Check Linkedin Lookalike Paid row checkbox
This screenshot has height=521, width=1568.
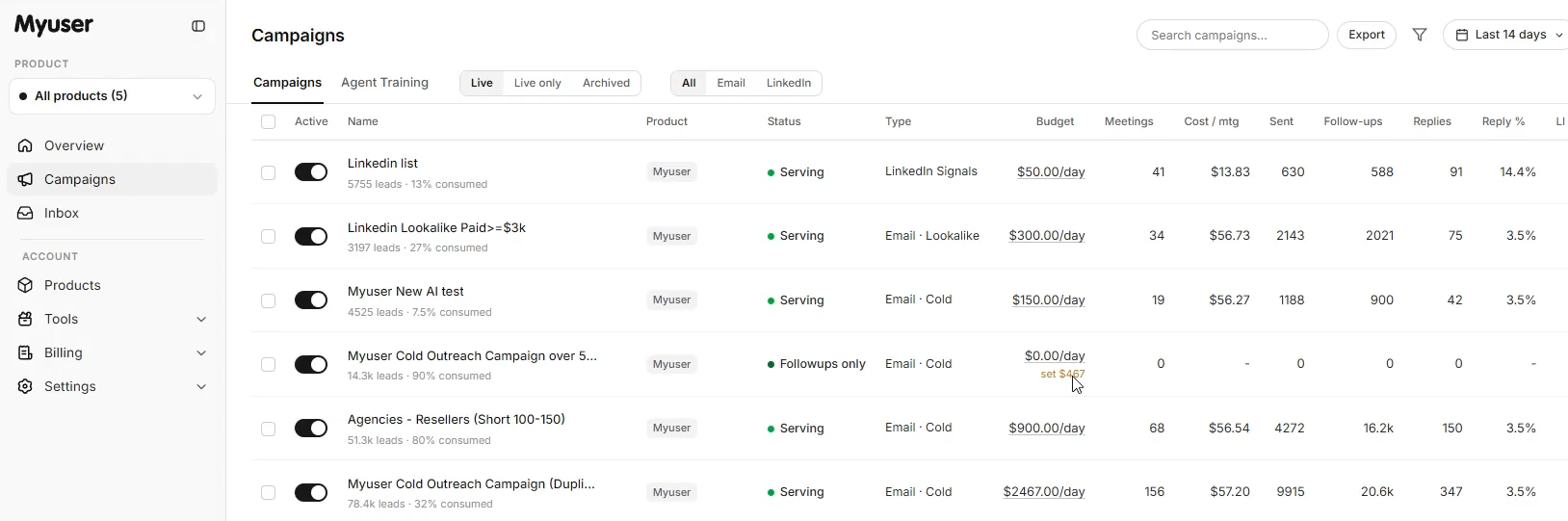pyautogui.click(x=268, y=236)
